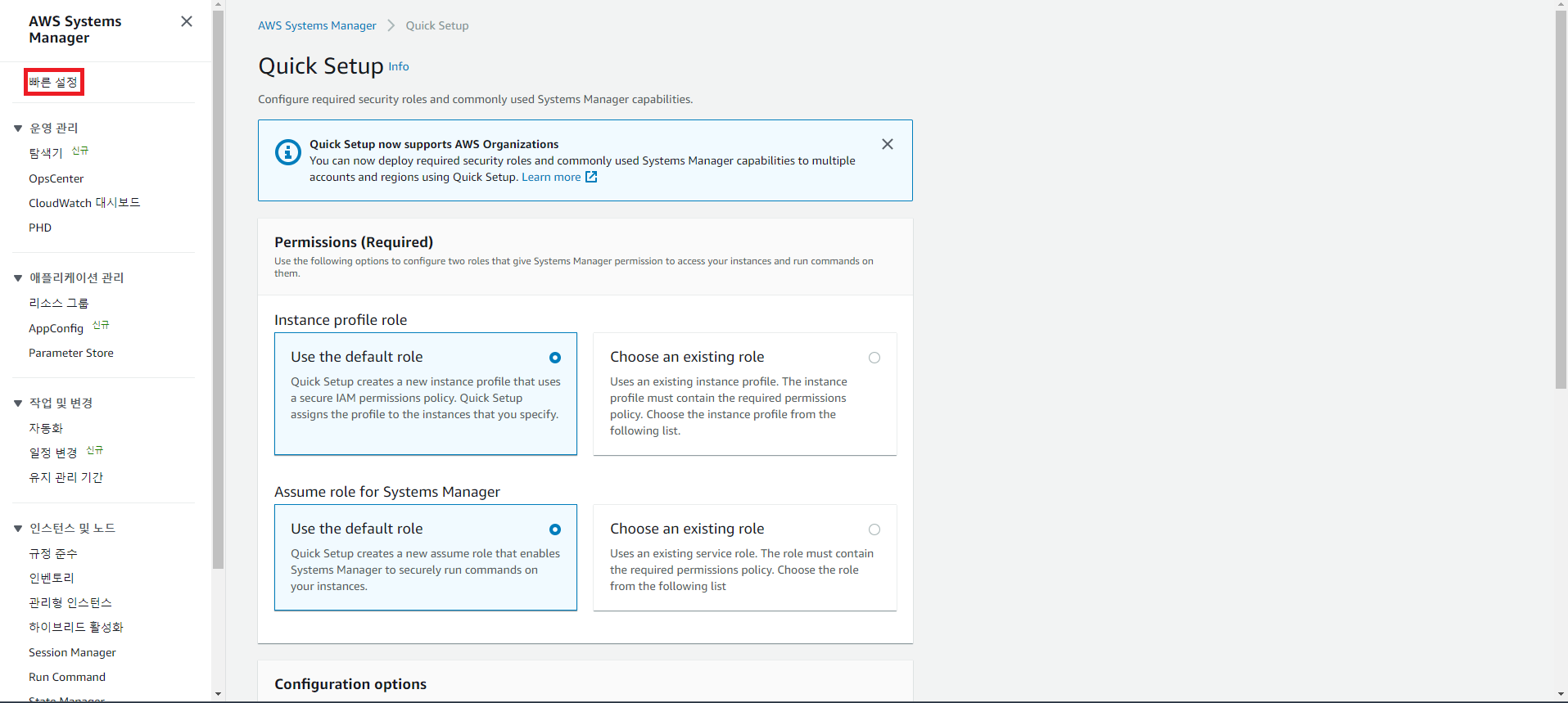Click the Permissions (Required) heading
Viewport: 1568px width, 703px height.
[x=354, y=242]
